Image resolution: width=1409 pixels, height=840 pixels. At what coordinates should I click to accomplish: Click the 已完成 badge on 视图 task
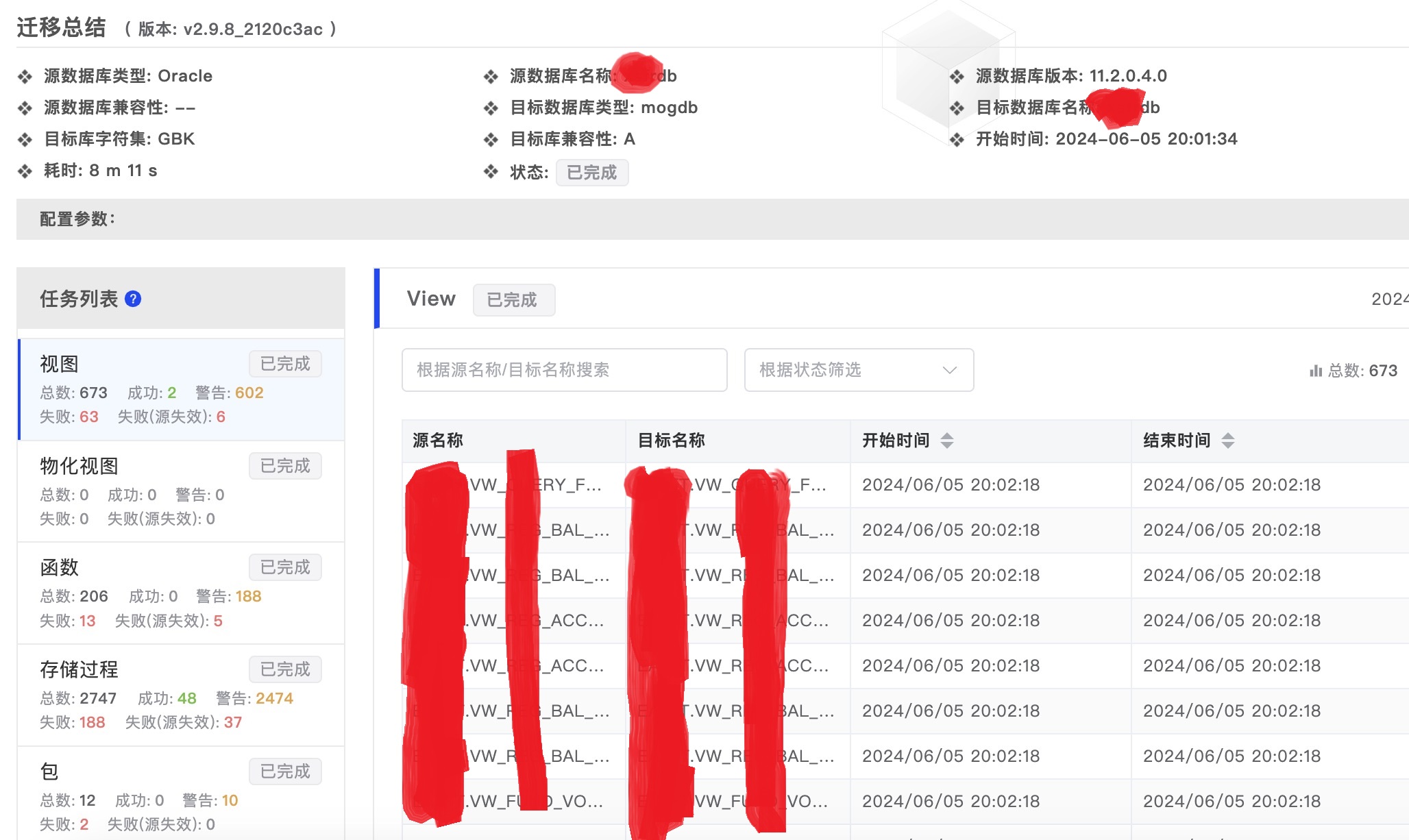pyautogui.click(x=285, y=364)
